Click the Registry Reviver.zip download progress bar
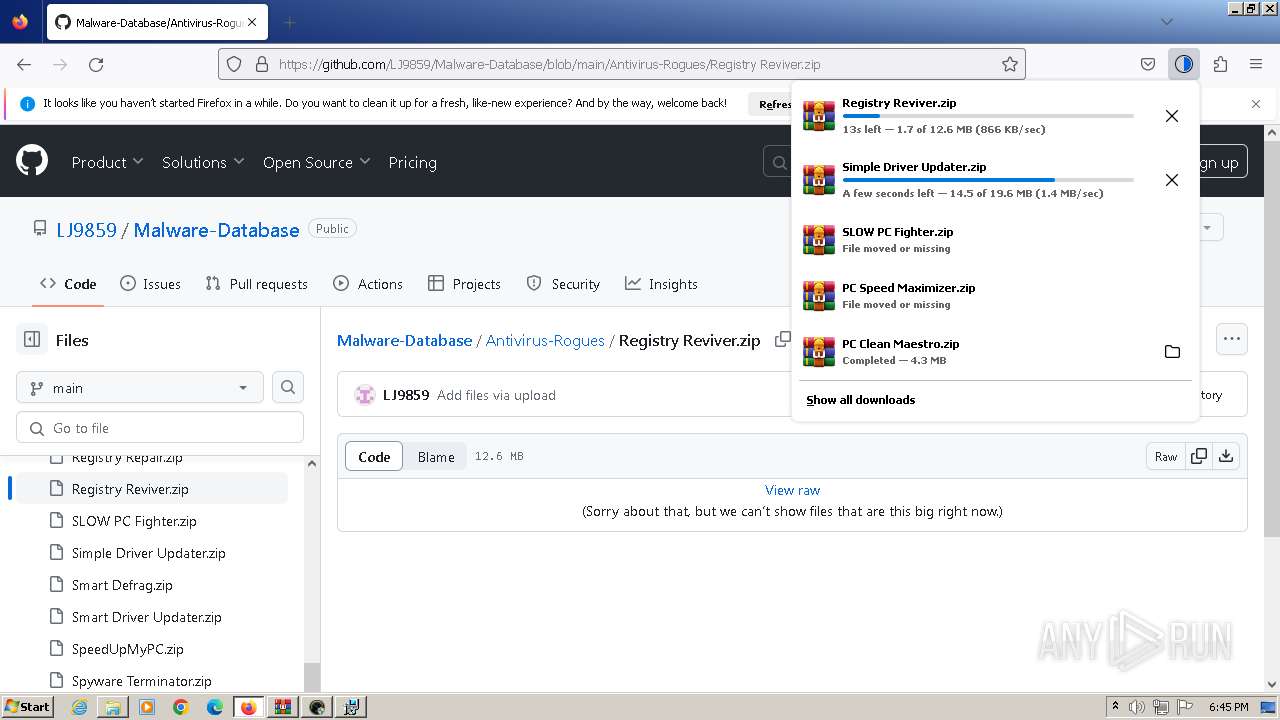The image size is (1280, 720). (x=988, y=116)
